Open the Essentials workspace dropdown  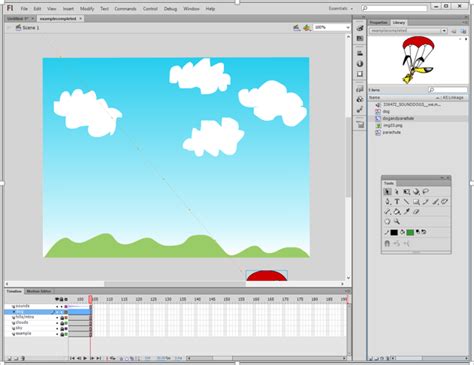coord(341,8)
